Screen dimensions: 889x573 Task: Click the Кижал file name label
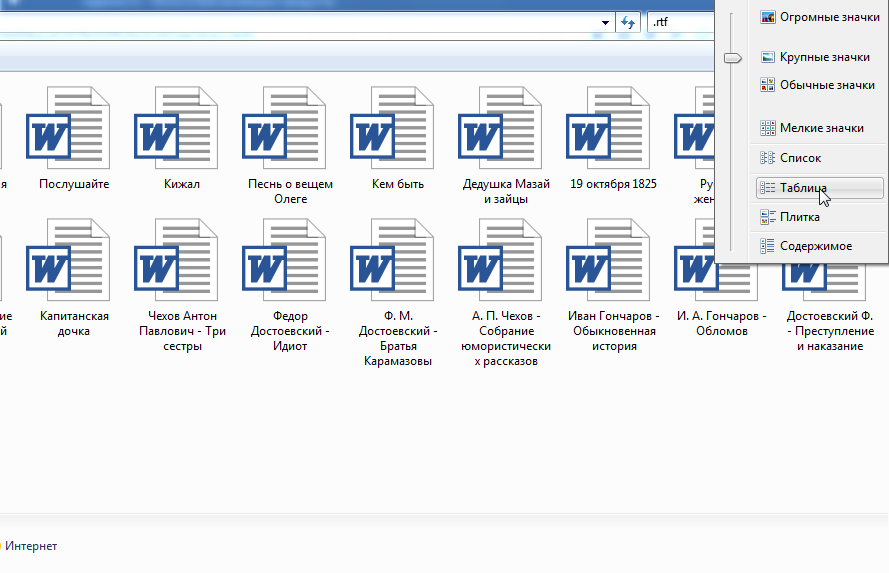[x=182, y=184]
